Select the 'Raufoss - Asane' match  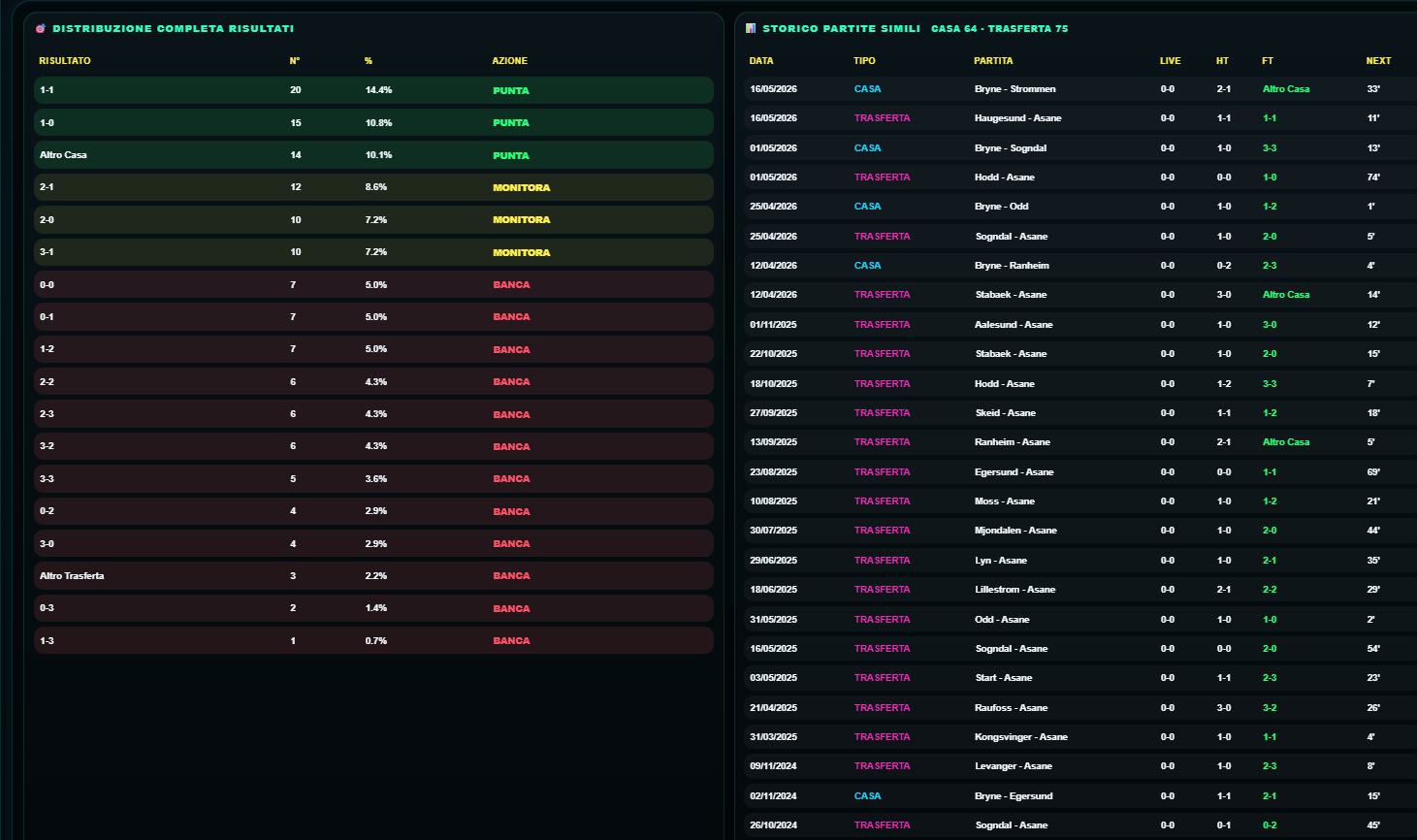coord(1012,708)
